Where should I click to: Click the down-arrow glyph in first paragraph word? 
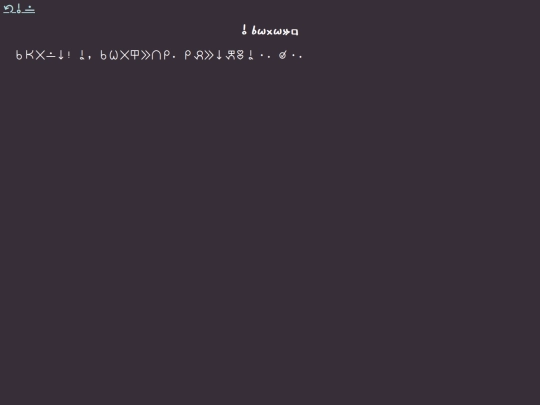(61, 55)
